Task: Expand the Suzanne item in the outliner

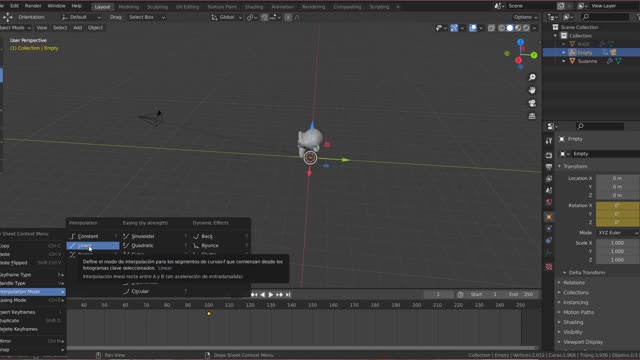Action: pyautogui.click(x=564, y=61)
